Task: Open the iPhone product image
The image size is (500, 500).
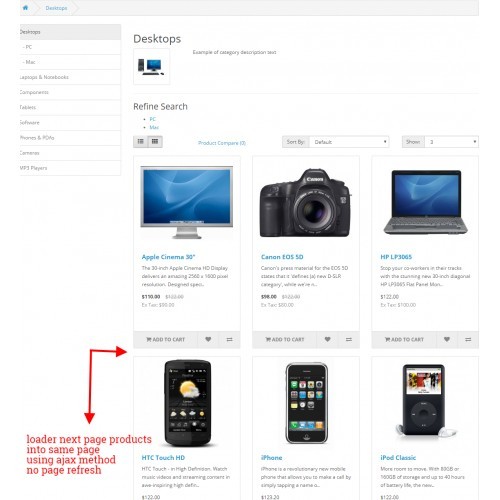Action: pyautogui.click(x=306, y=403)
